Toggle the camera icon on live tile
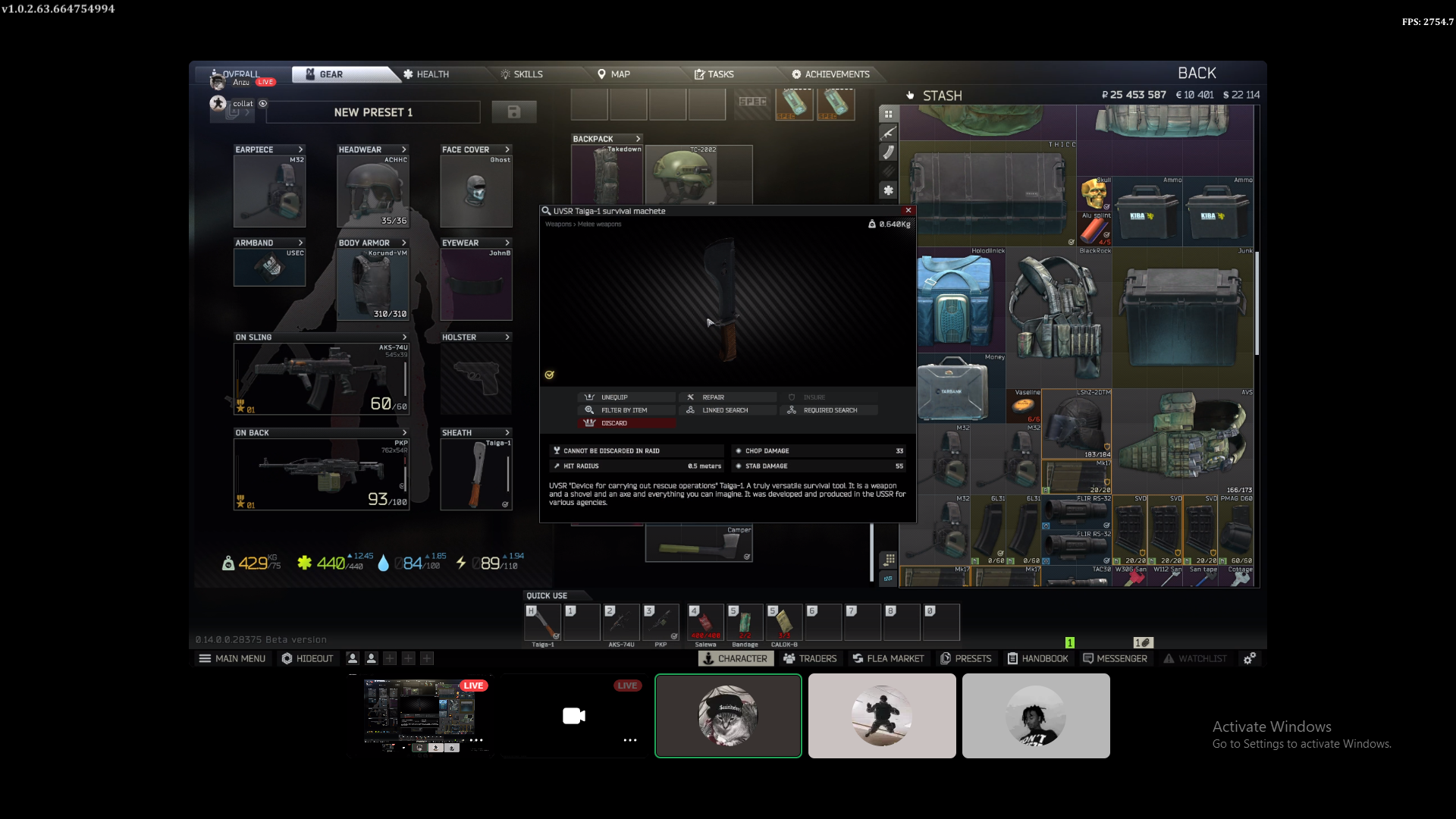 [x=574, y=716]
